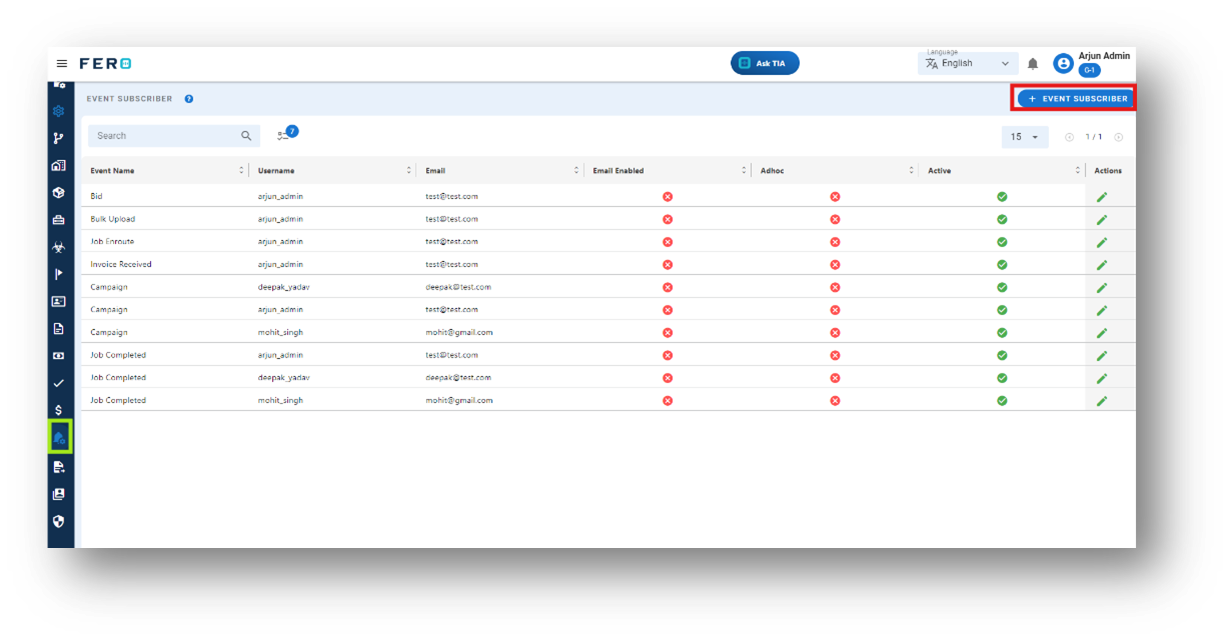Click the Username column header
This screenshot has width=1232, height=643.
click(276, 171)
